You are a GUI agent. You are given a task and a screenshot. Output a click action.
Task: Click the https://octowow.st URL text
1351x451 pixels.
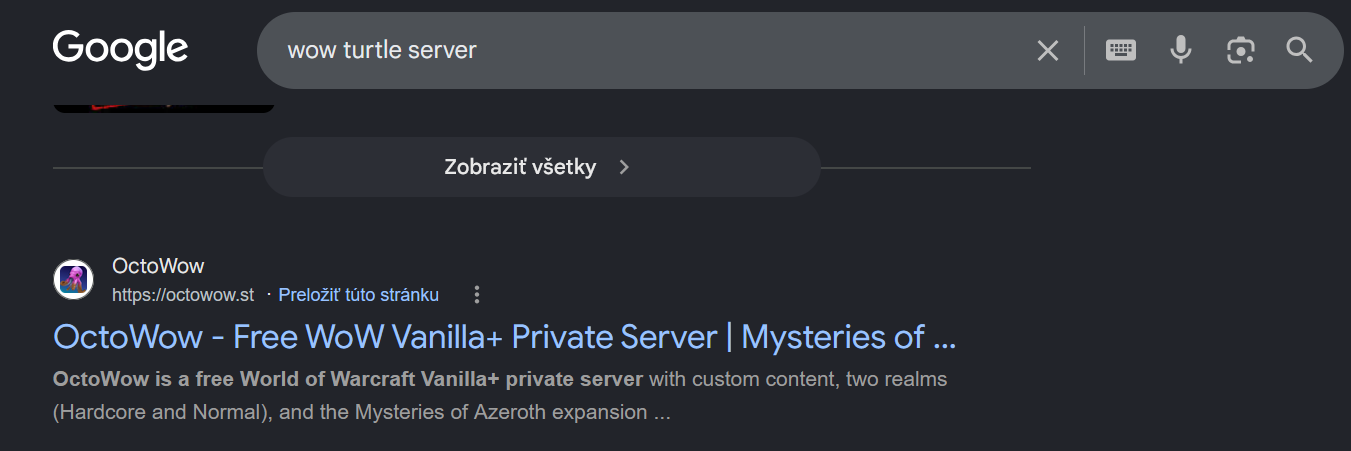[x=183, y=295]
